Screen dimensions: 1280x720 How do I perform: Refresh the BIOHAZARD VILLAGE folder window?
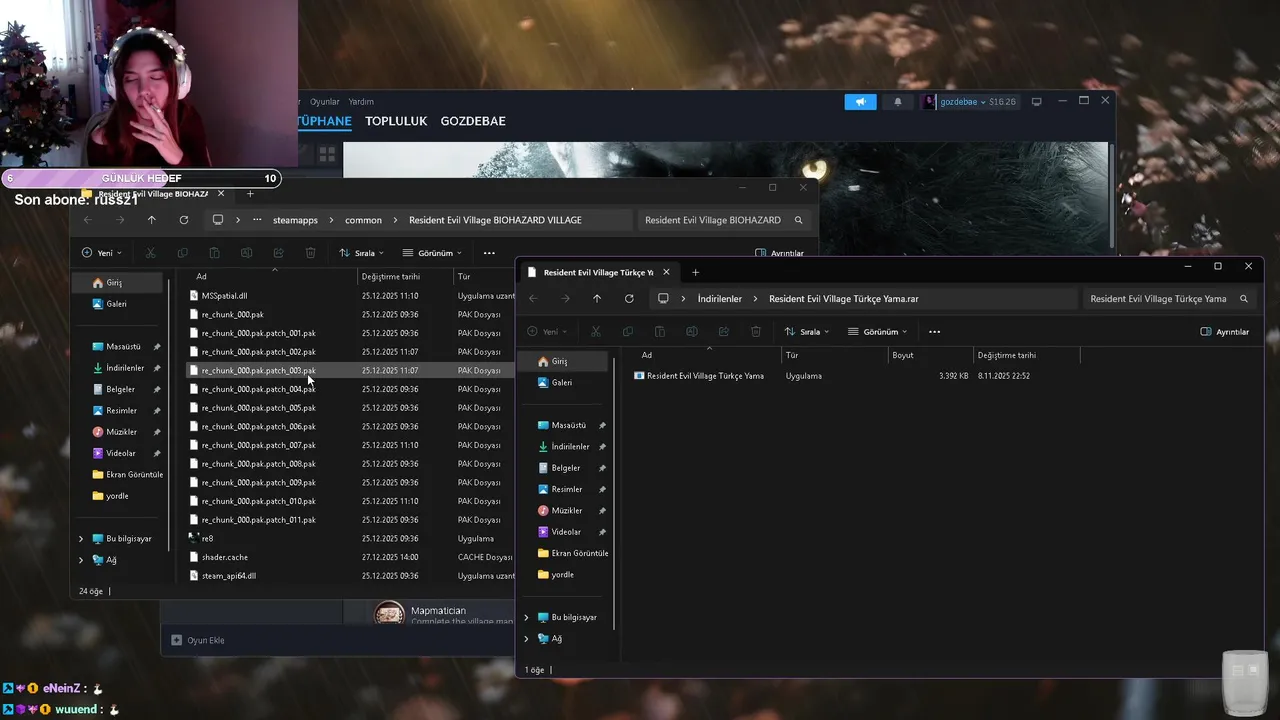(184, 220)
